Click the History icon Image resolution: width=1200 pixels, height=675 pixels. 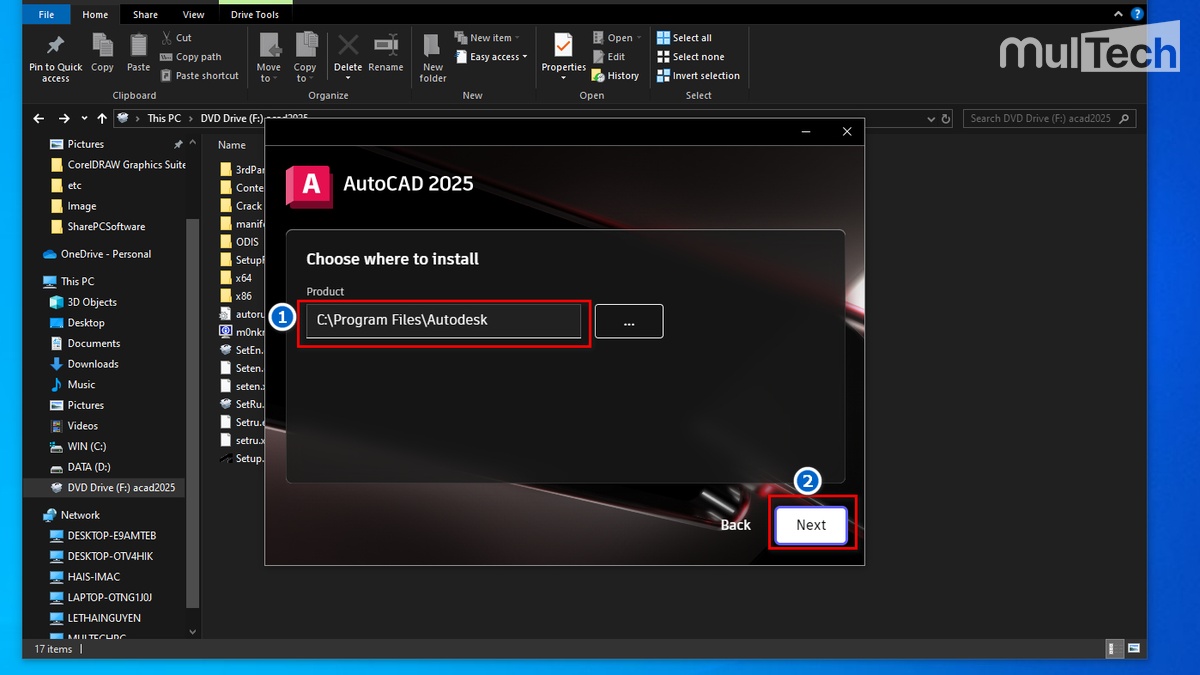[613, 75]
